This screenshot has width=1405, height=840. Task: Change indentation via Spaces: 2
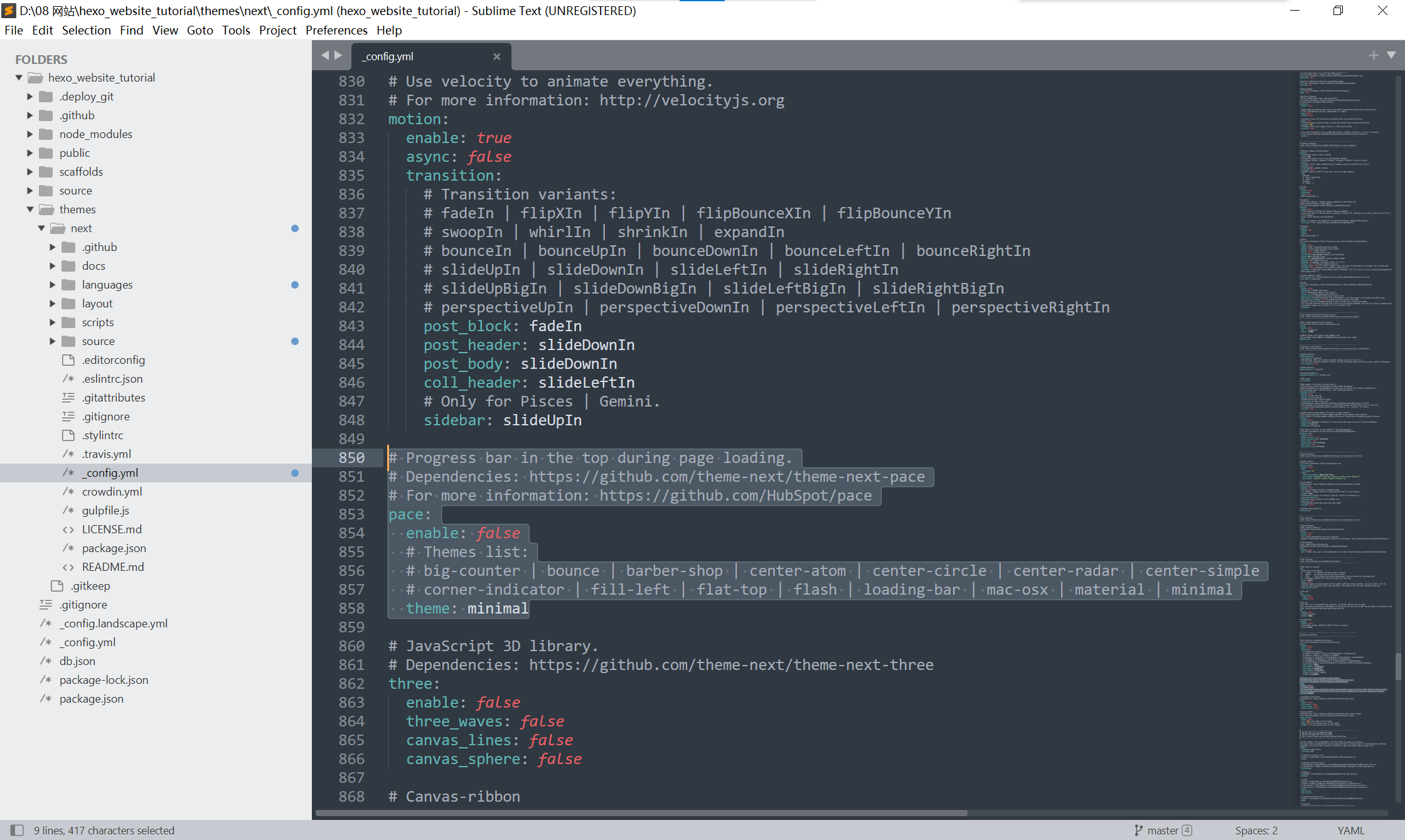[1256, 830]
